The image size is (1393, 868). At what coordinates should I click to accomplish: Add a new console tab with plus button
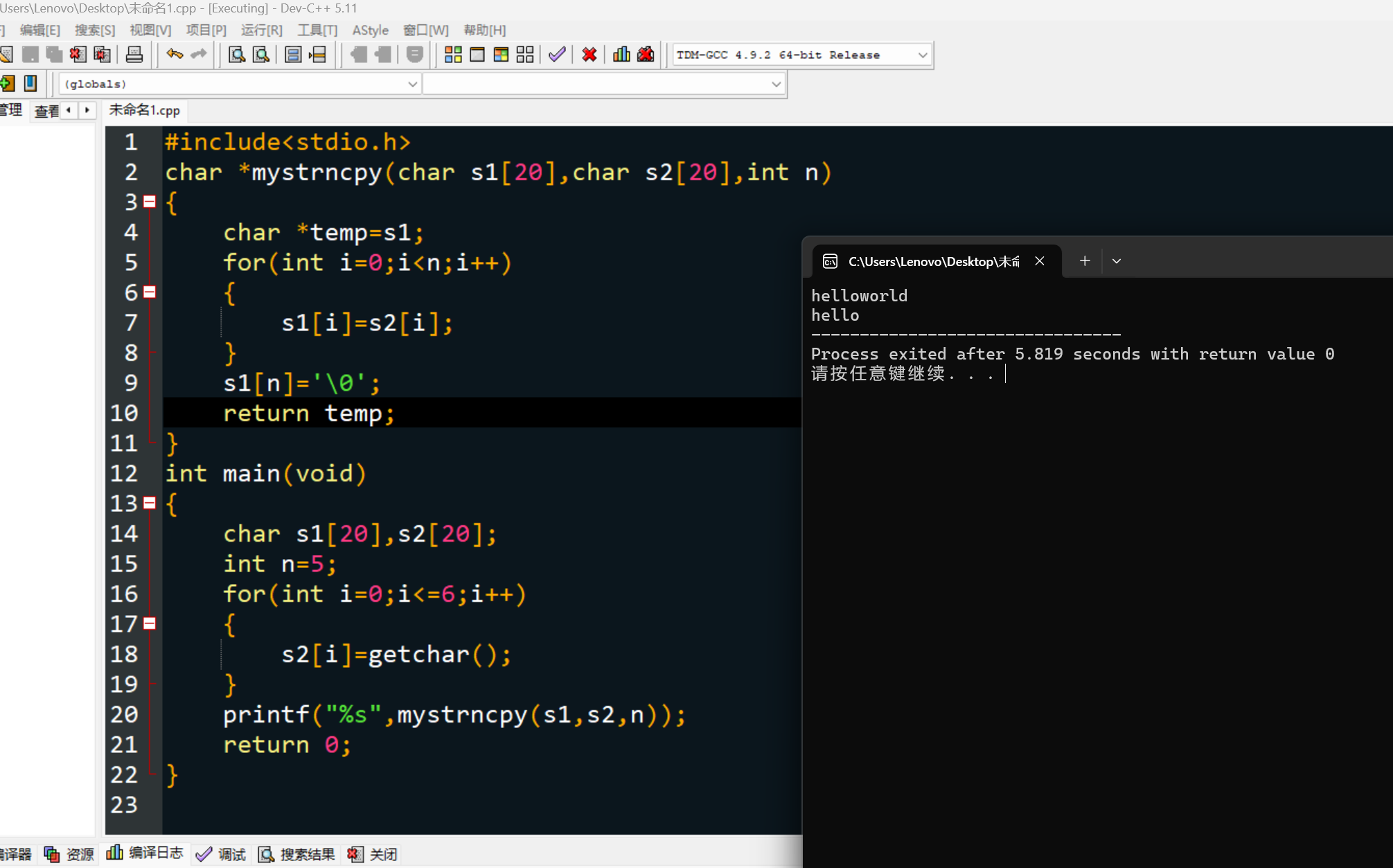pyautogui.click(x=1085, y=261)
